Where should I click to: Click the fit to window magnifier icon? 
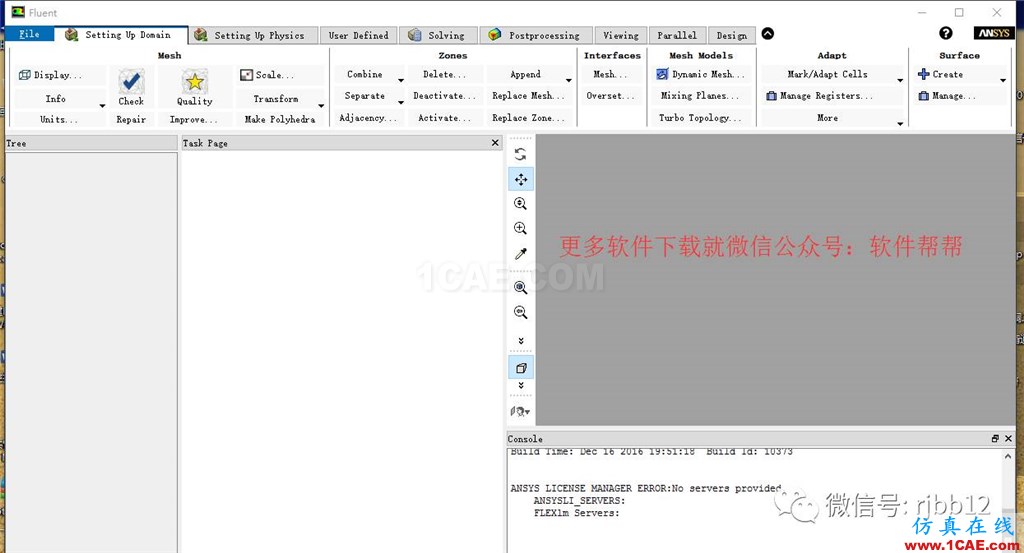click(x=520, y=287)
